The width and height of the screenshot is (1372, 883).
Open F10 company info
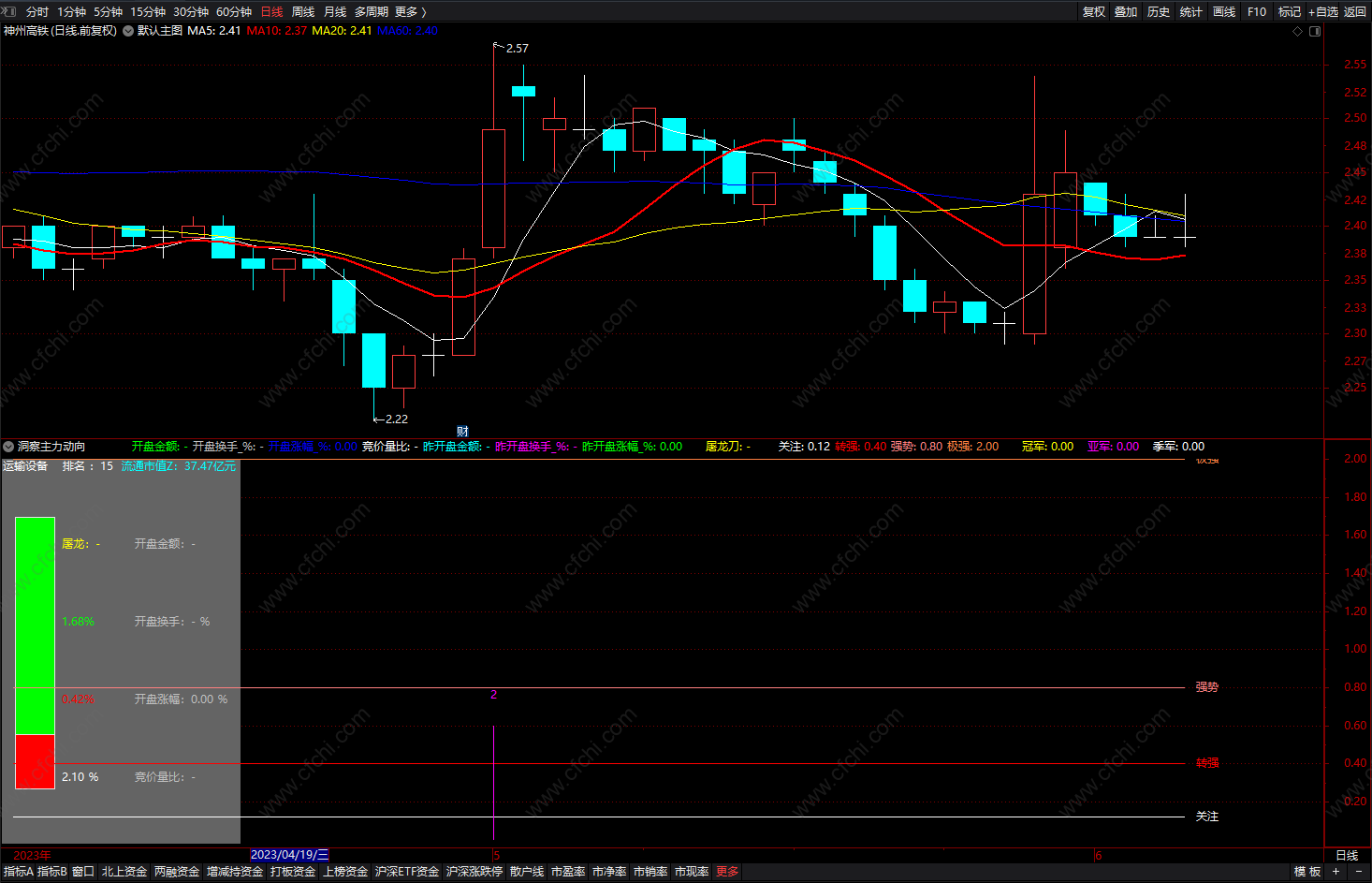[x=1257, y=11]
